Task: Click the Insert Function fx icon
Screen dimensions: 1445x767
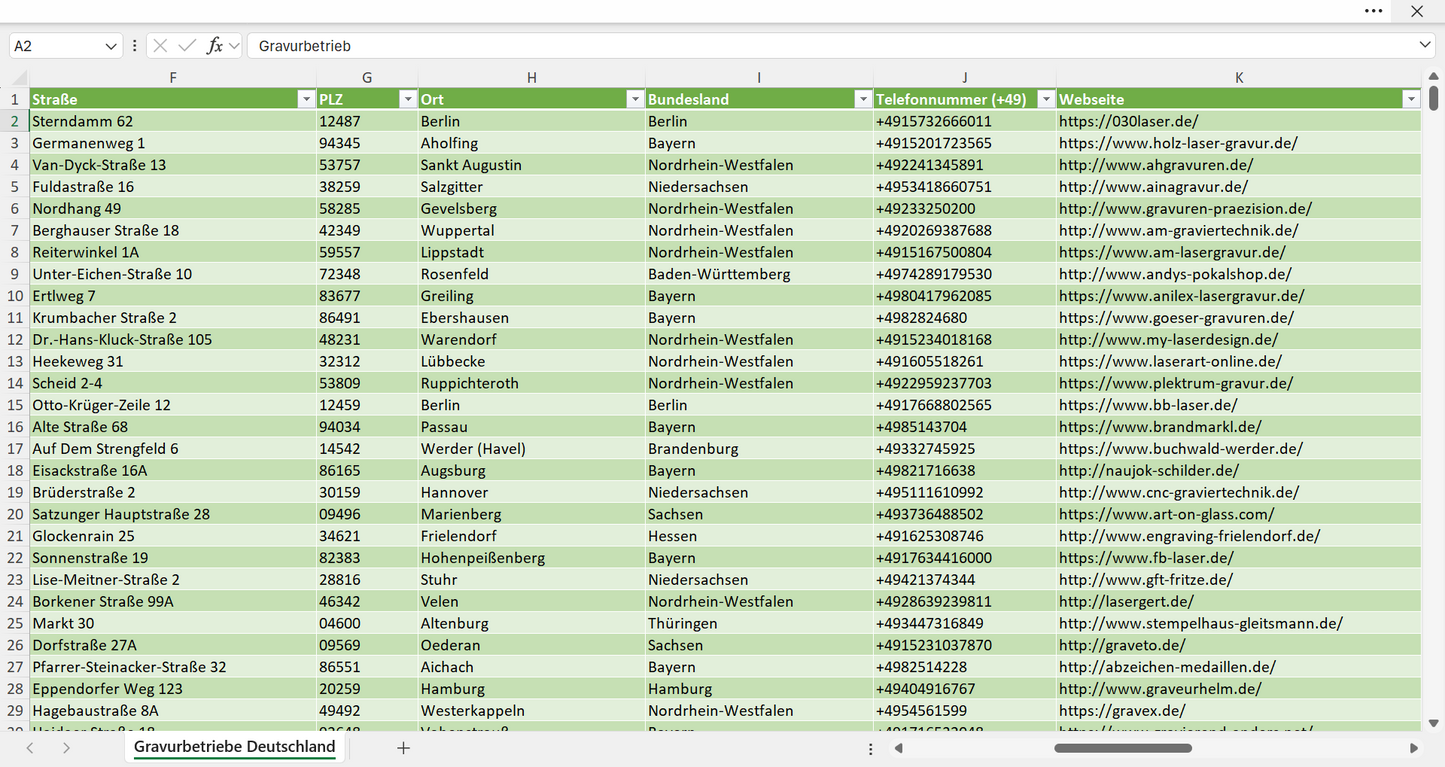Action: (214, 46)
